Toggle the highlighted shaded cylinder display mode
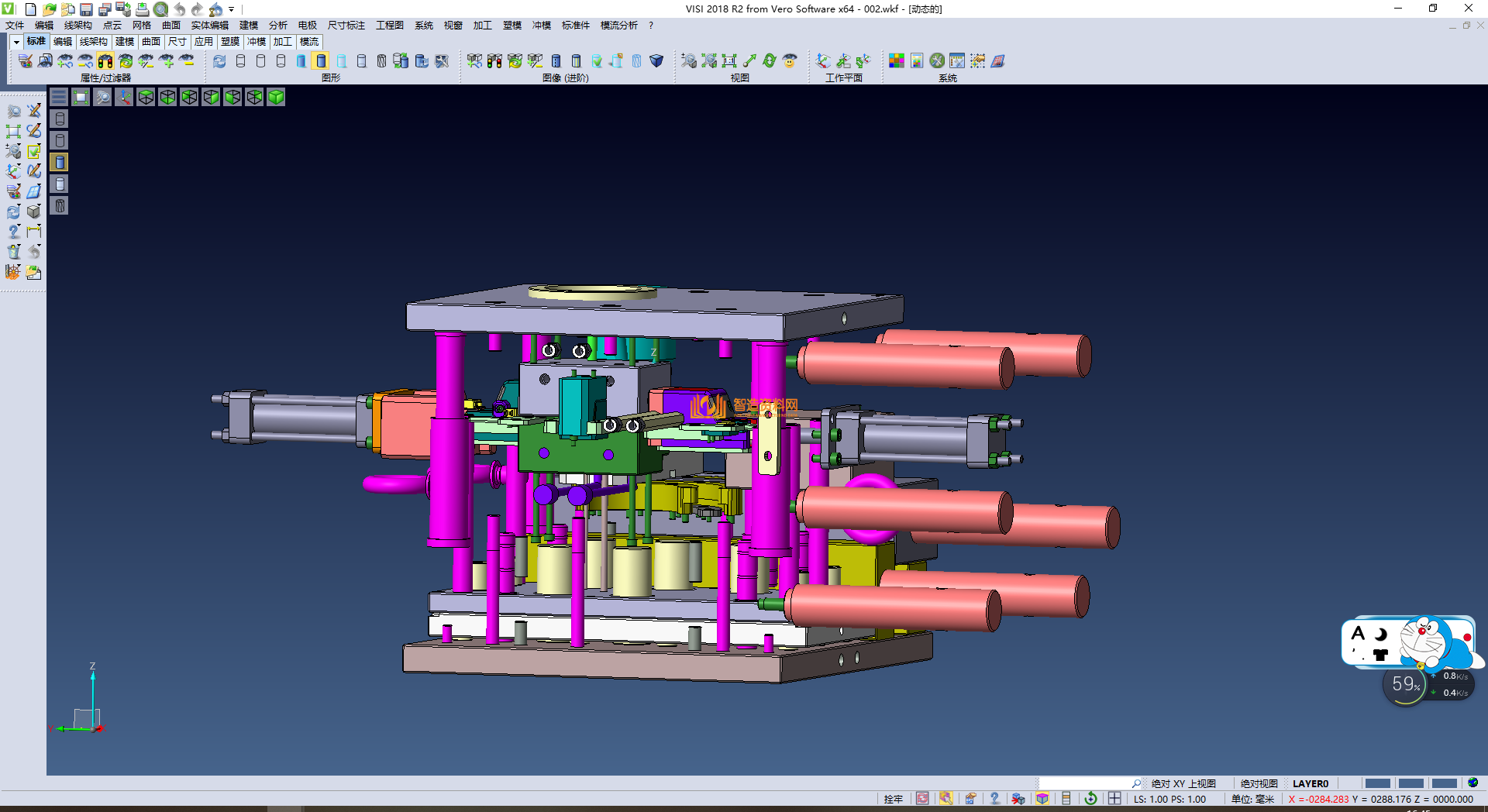Screen dimensions: 1488x812 click(x=321, y=61)
